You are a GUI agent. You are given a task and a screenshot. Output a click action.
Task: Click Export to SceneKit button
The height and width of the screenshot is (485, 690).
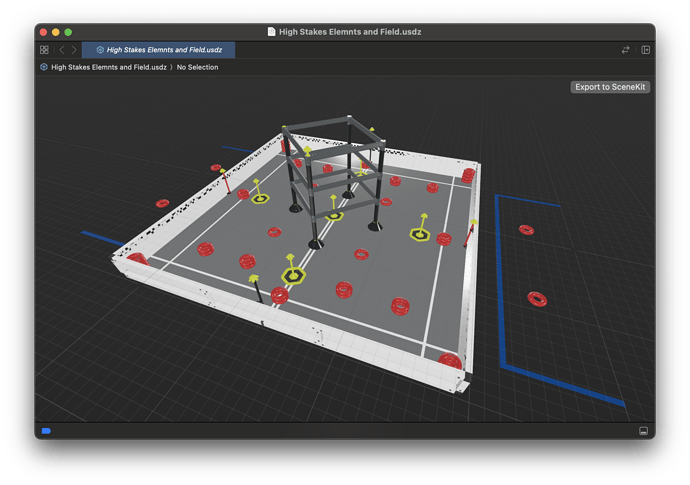(x=611, y=87)
